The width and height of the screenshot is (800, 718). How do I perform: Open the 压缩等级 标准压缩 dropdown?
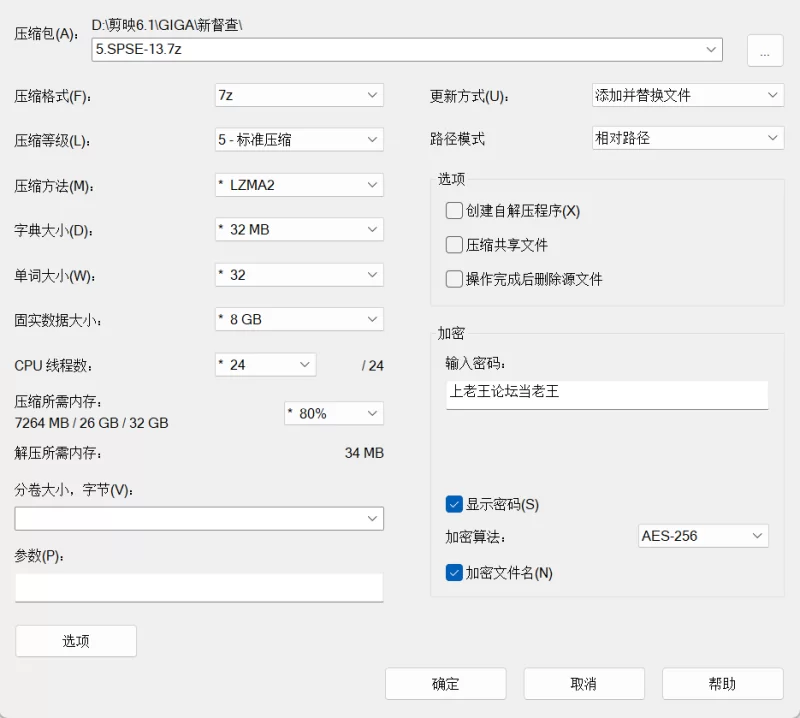point(299,140)
